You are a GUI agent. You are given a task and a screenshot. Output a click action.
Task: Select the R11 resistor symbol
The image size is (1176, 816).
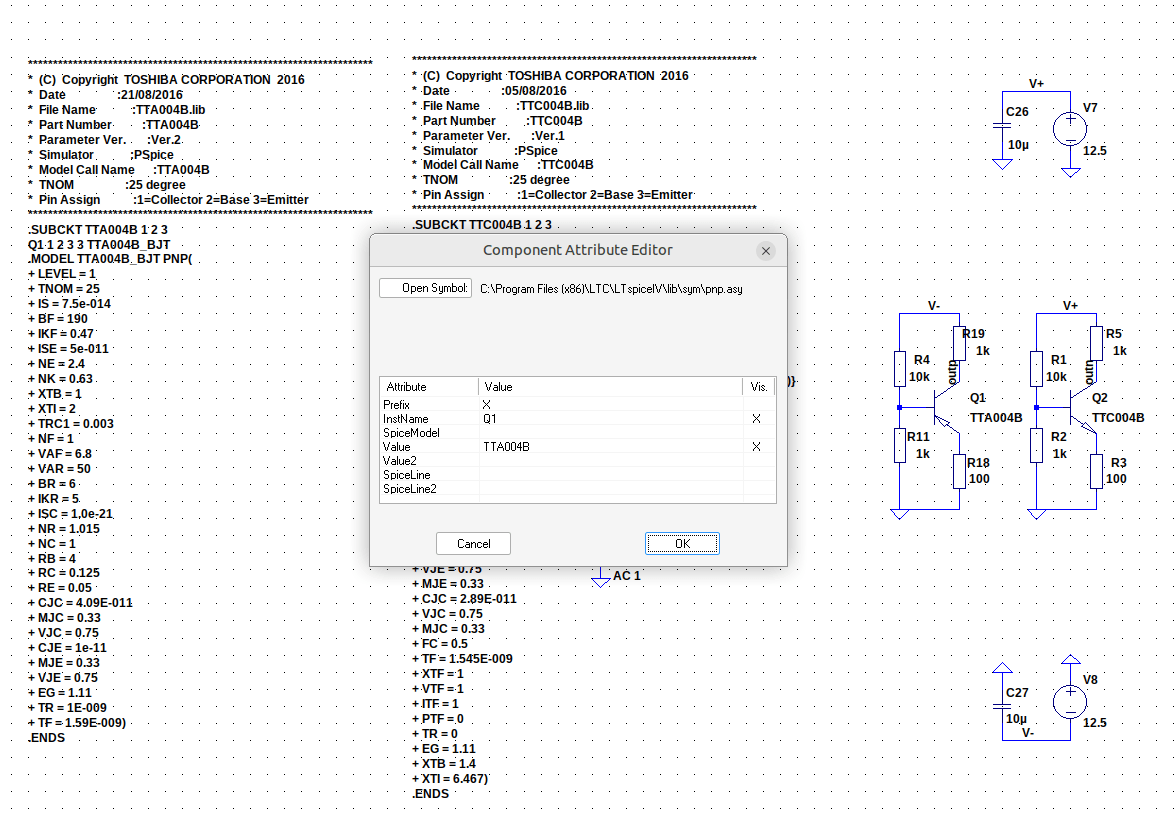click(x=899, y=444)
